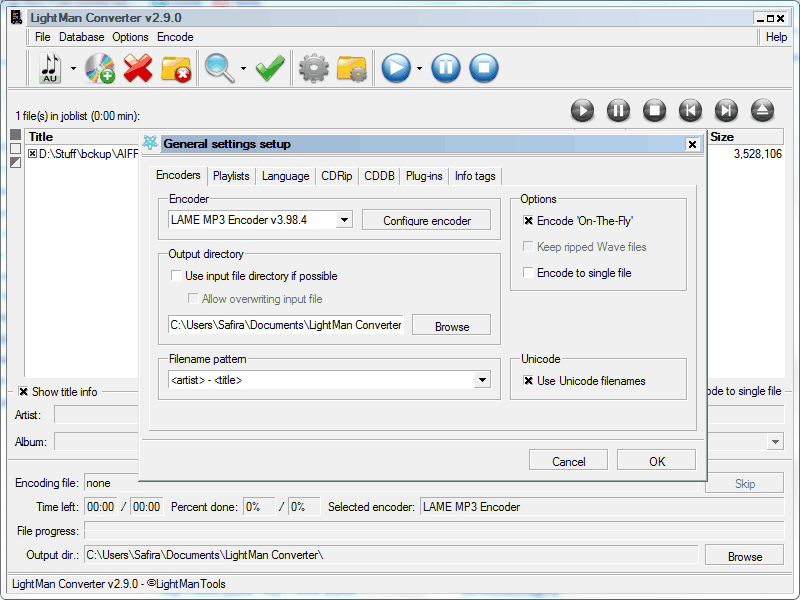Screen dimensions: 800x600
Task: Click the Title column header
Action: point(82,137)
